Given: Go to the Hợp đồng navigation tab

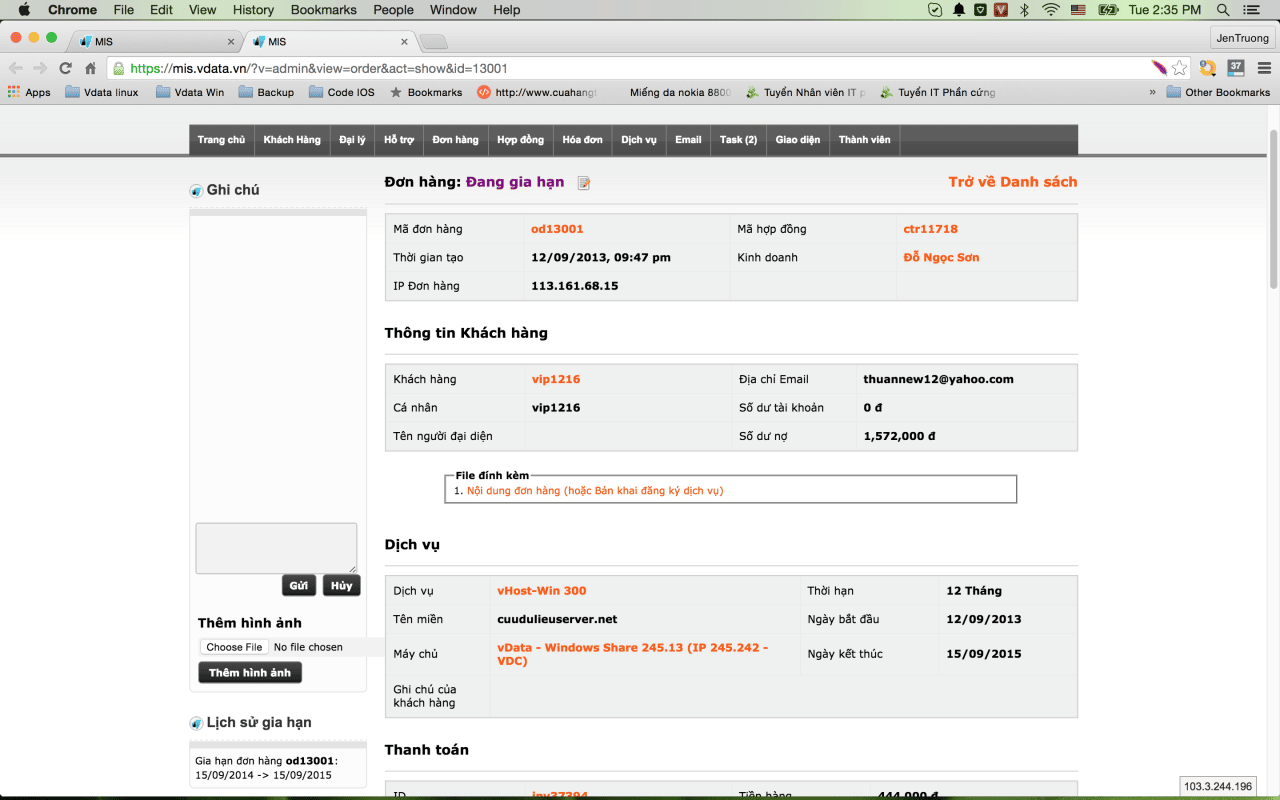Looking at the screenshot, I should point(520,140).
